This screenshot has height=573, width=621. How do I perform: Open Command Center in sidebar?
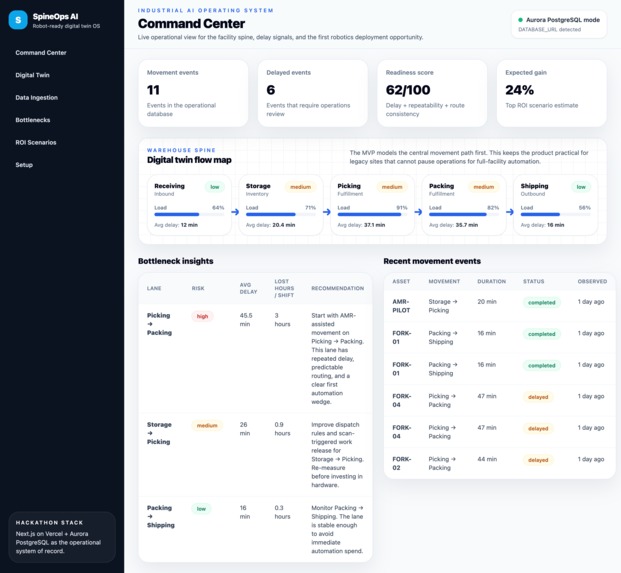click(41, 53)
